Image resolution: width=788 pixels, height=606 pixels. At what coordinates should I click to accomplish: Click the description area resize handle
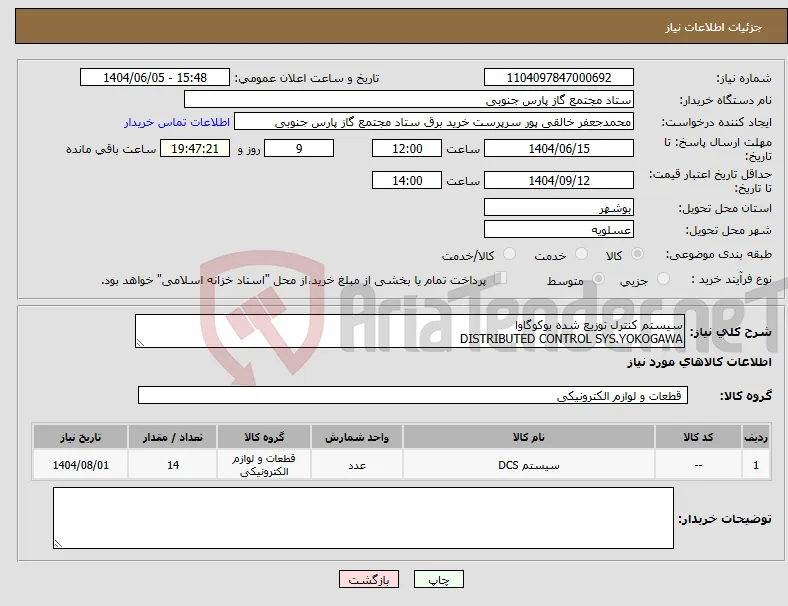click(140, 343)
